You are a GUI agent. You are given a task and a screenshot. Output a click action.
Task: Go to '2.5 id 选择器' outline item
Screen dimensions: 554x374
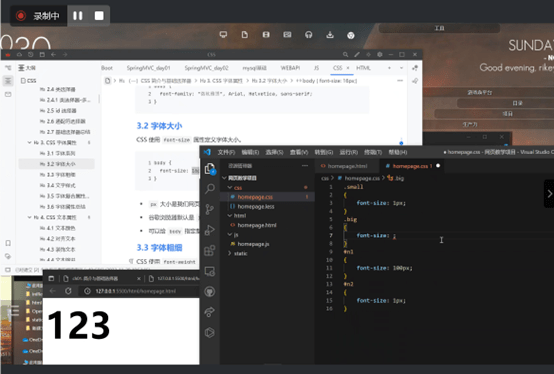coord(57,111)
